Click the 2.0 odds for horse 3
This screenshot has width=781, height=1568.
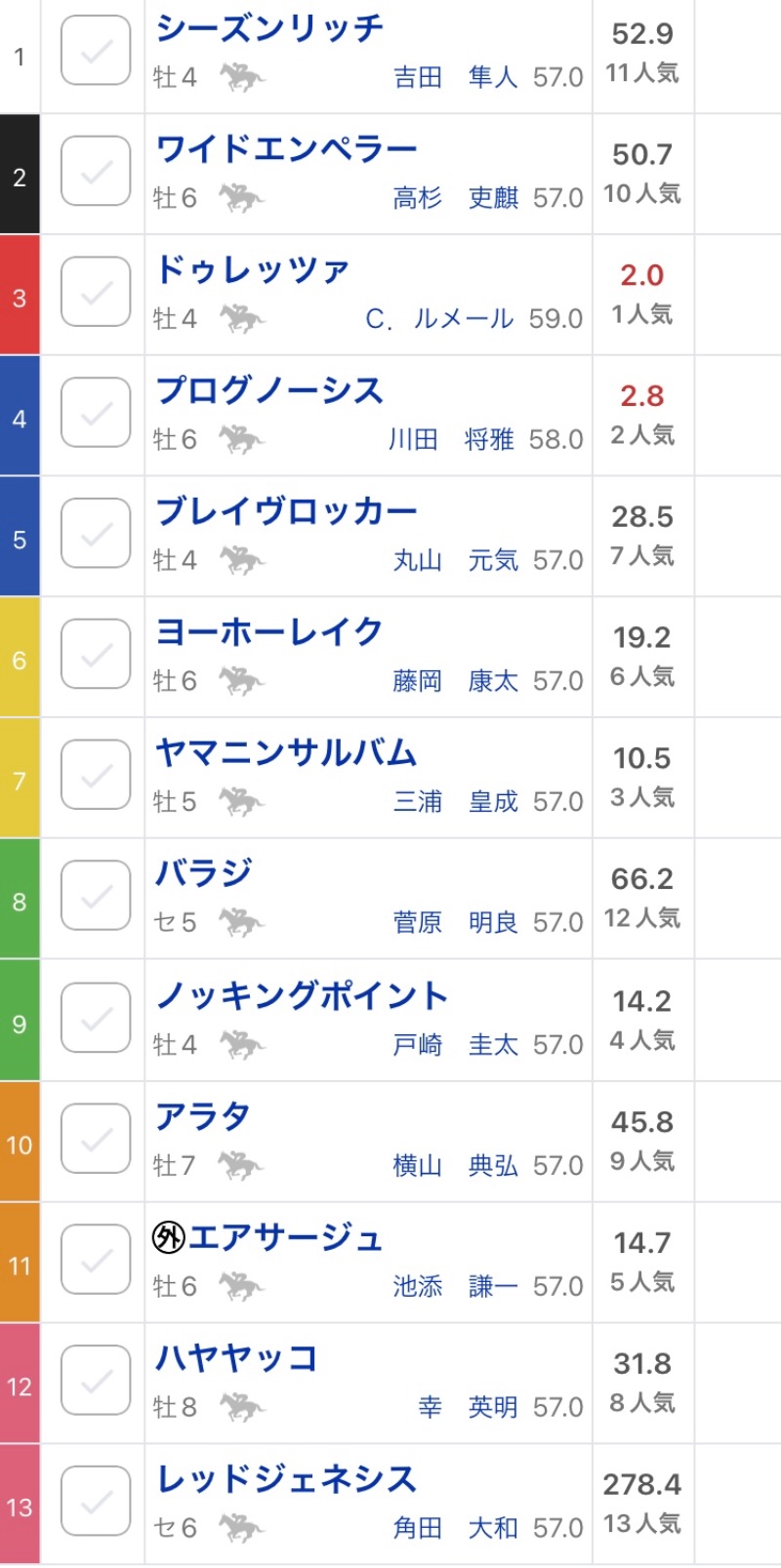(641, 275)
